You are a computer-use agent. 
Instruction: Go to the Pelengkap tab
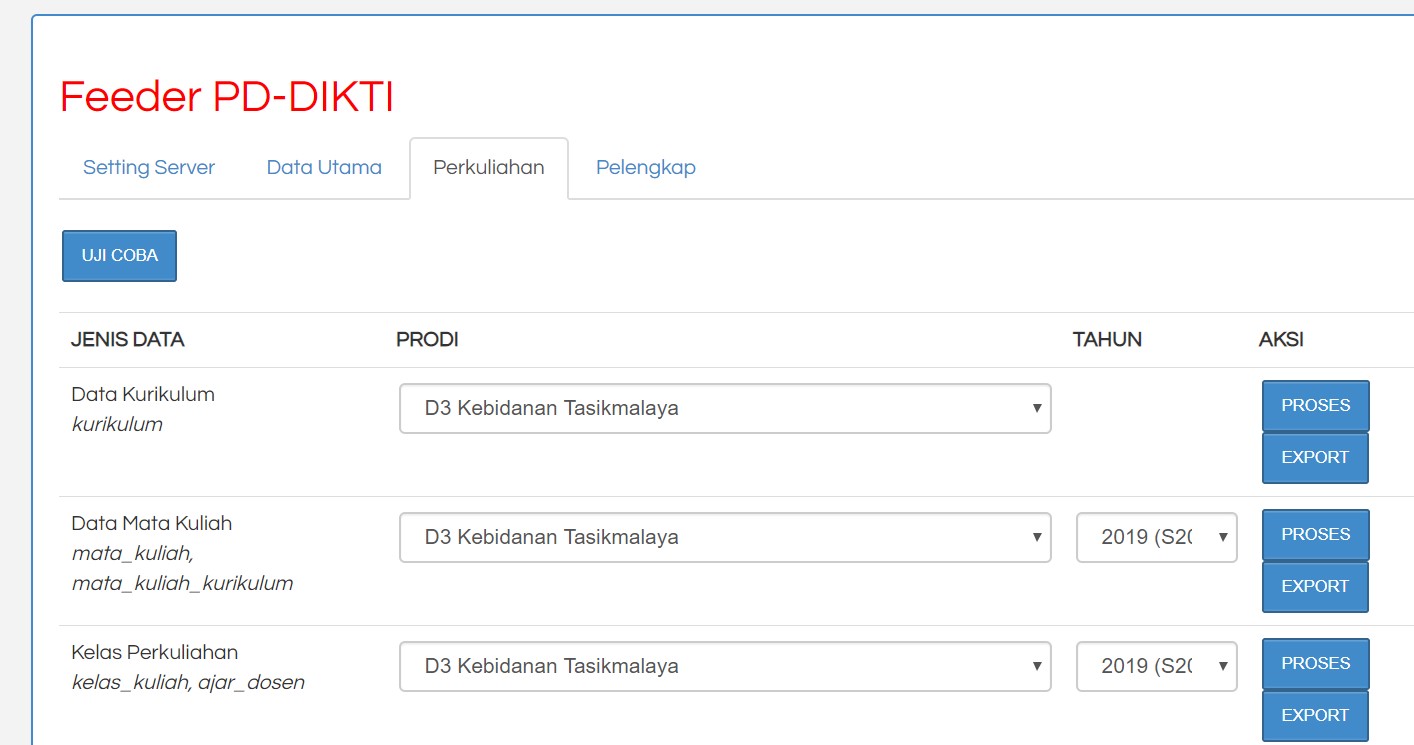tap(645, 168)
